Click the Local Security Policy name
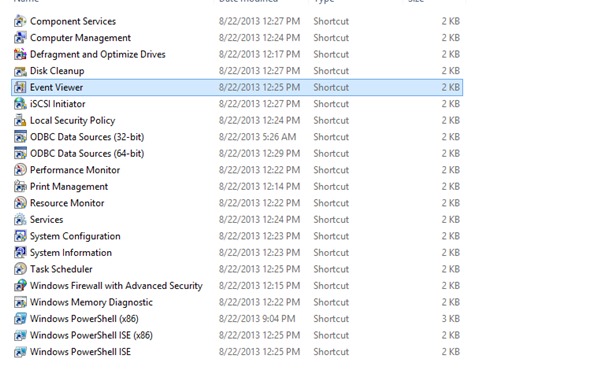The height and width of the screenshot is (388, 600). coord(72,121)
